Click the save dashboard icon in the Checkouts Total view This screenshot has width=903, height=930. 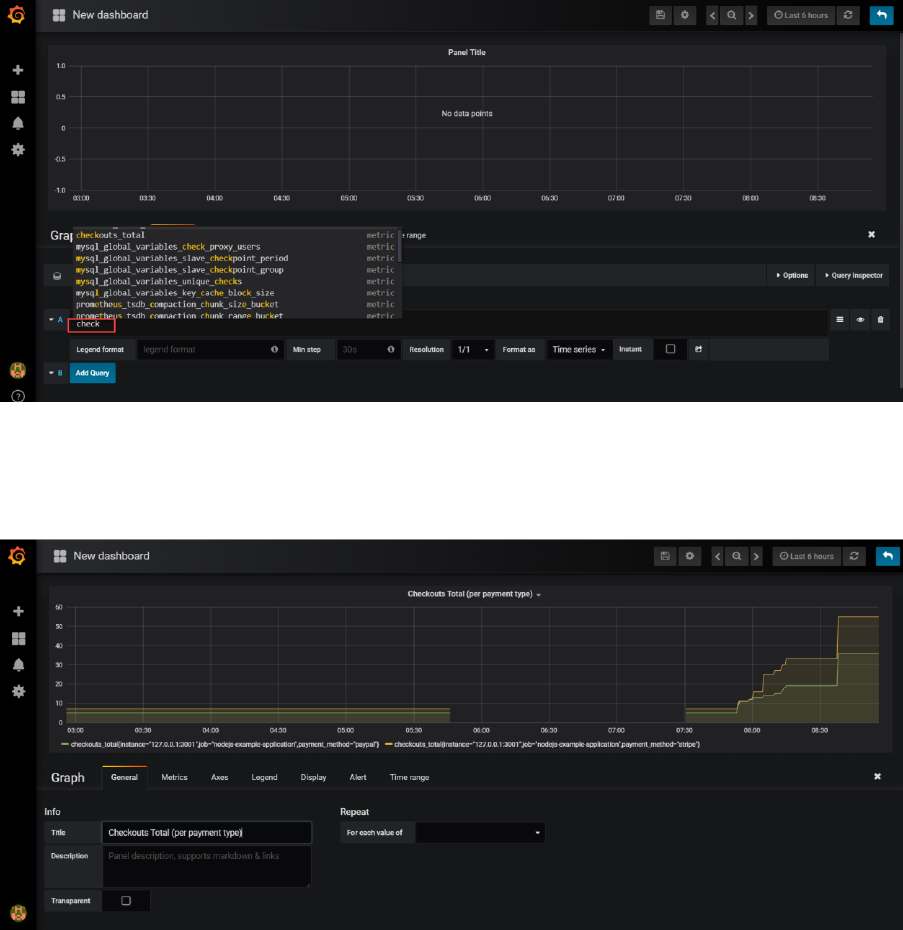coord(665,556)
